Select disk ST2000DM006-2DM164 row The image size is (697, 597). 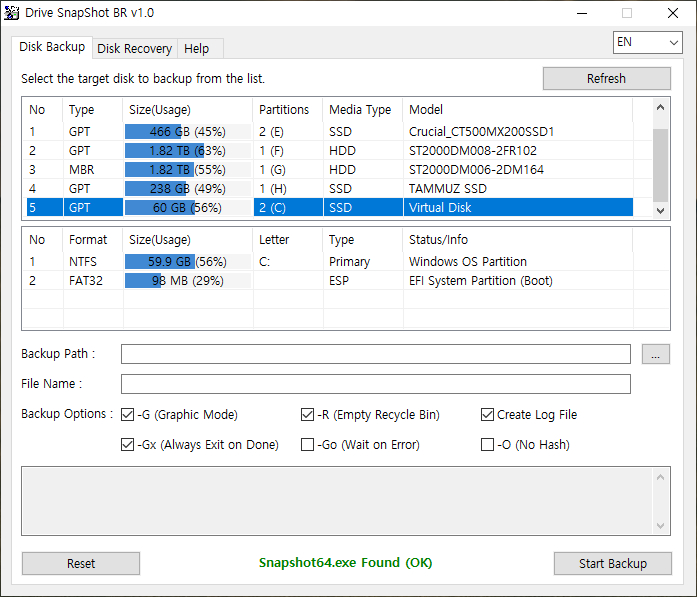point(330,170)
